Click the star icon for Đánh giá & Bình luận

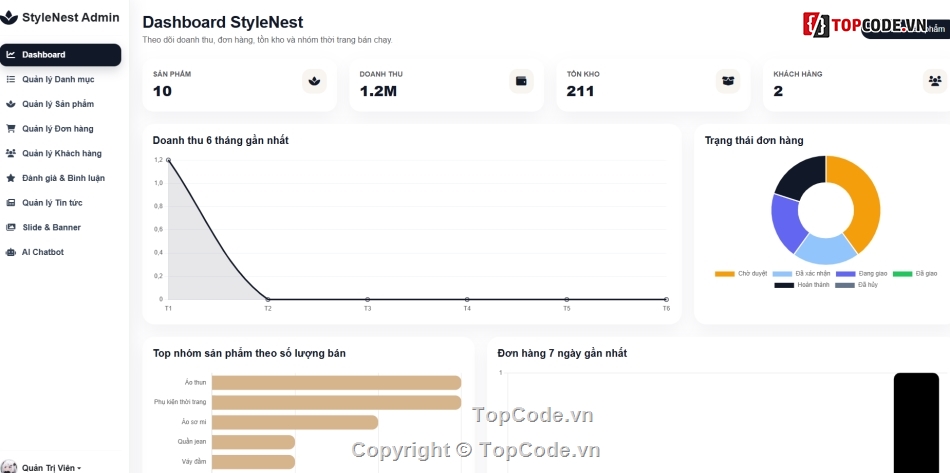pyautogui.click(x=10, y=178)
